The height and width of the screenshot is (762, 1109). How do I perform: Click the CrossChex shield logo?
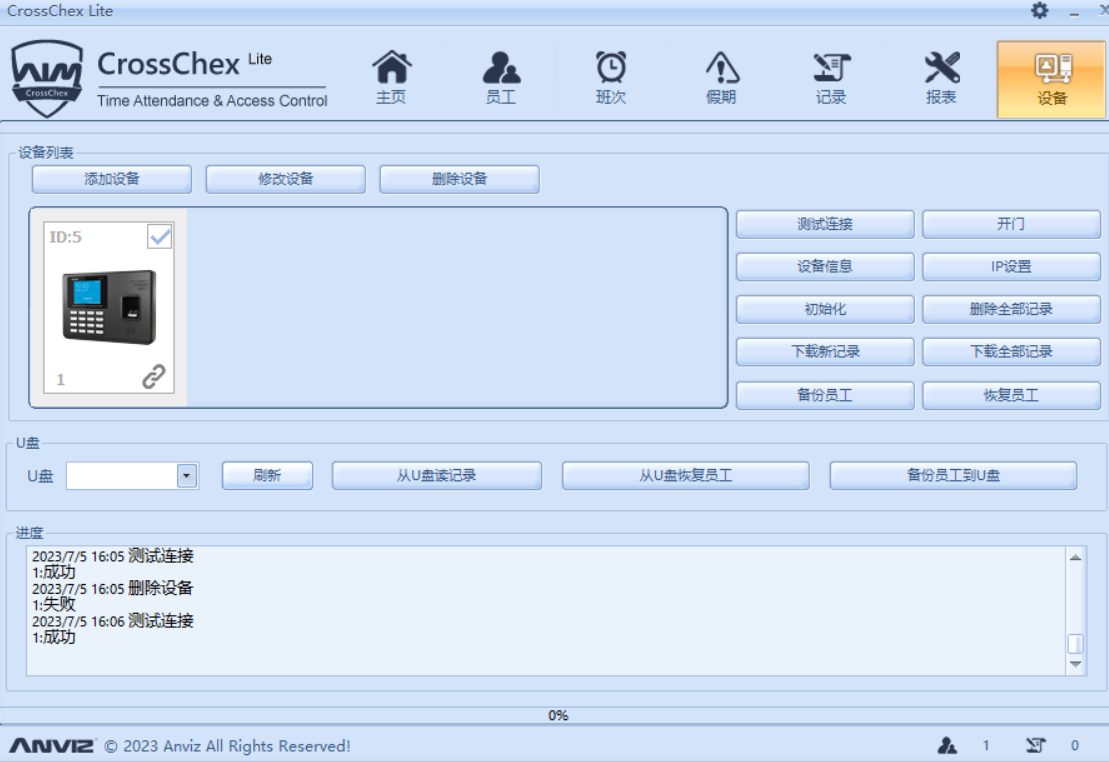[x=47, y=78]
